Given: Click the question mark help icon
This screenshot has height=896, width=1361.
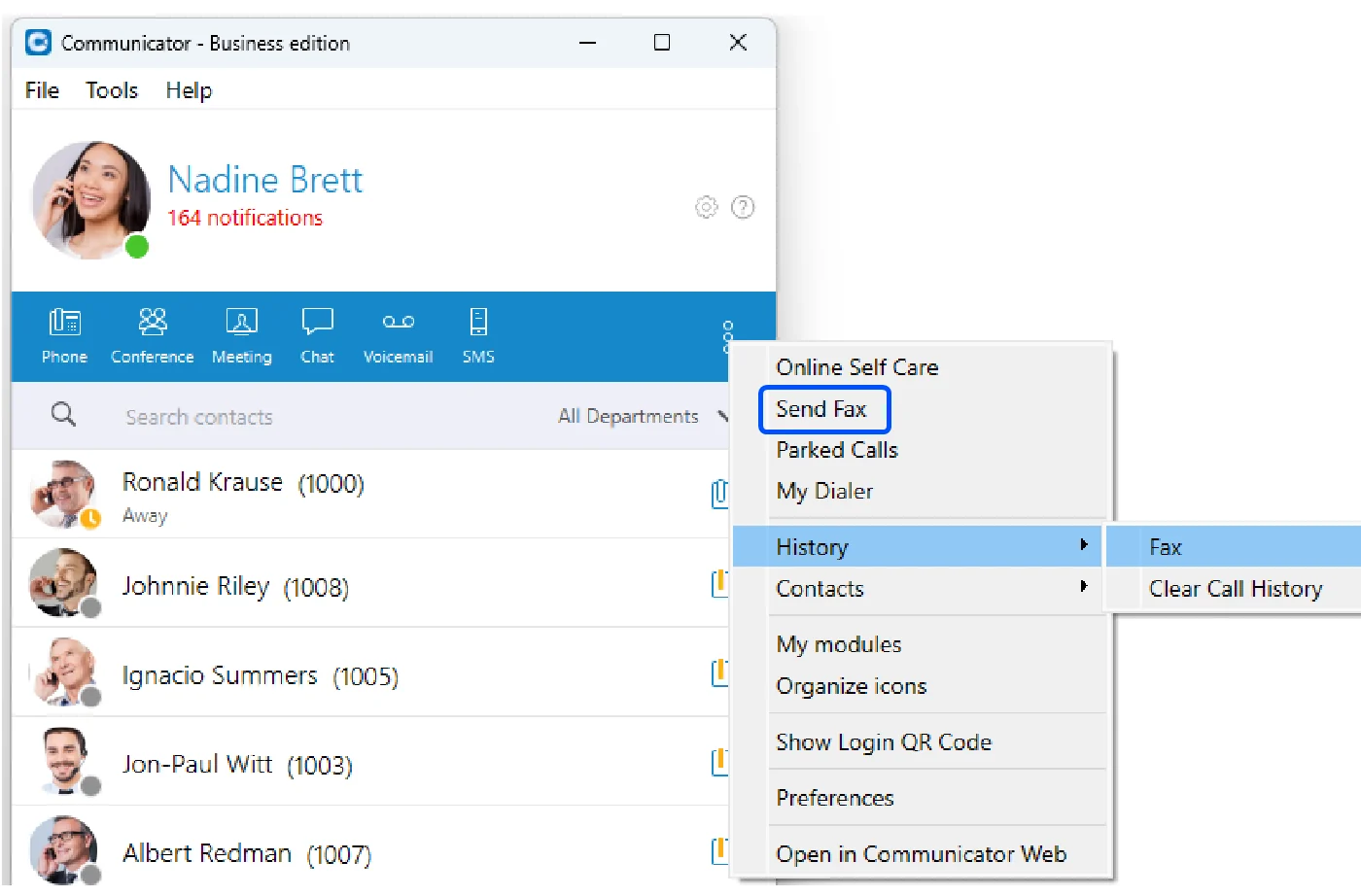Looking at the screenshot, I should coord(743,207).
